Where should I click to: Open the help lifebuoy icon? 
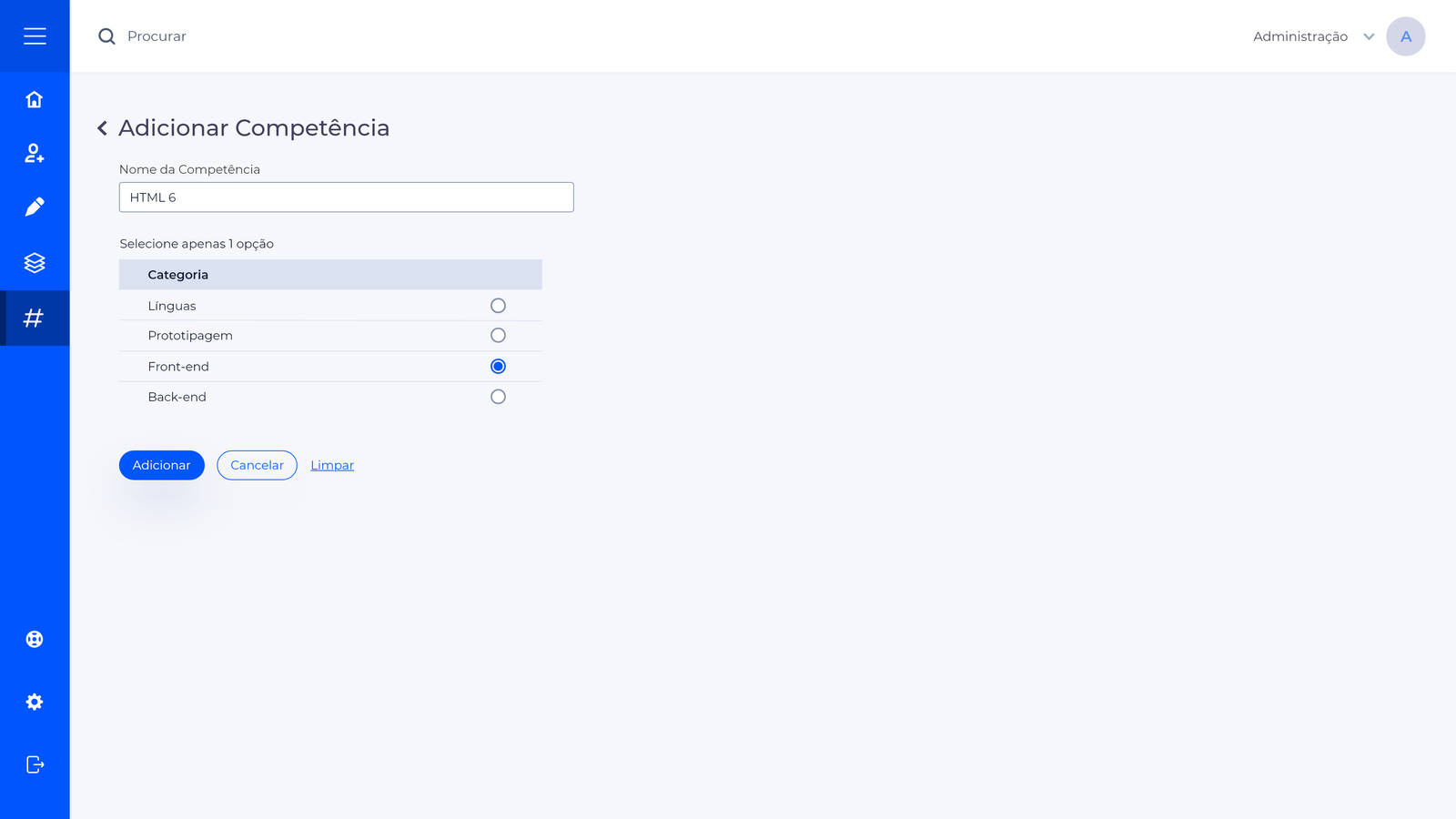[x=35, y=639]
